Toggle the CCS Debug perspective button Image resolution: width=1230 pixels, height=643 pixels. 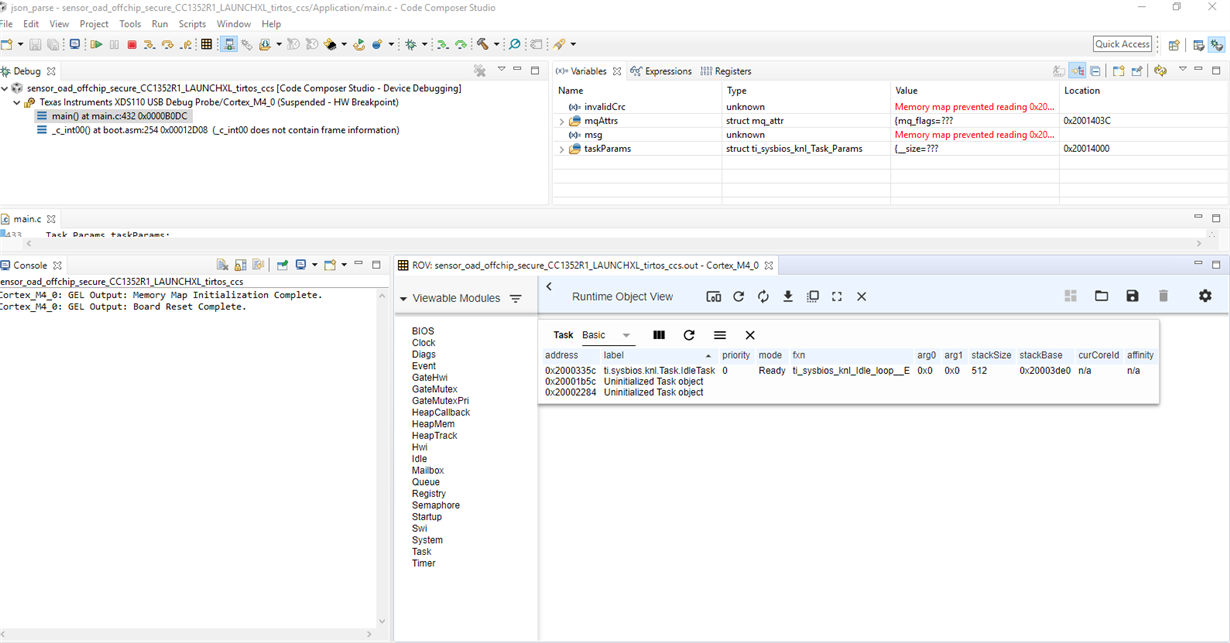click(x=1217, y=44)
